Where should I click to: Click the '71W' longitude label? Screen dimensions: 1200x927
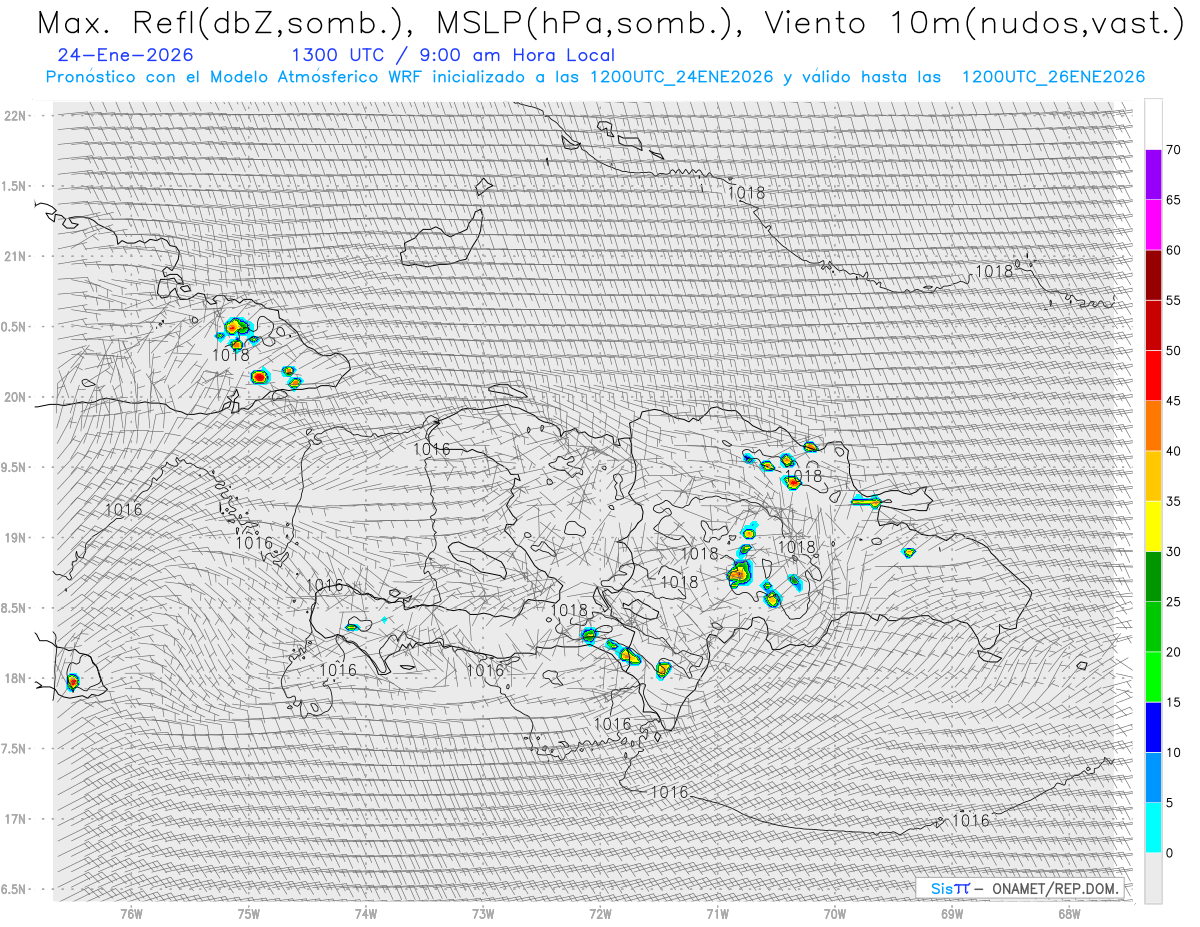point(717,913)
